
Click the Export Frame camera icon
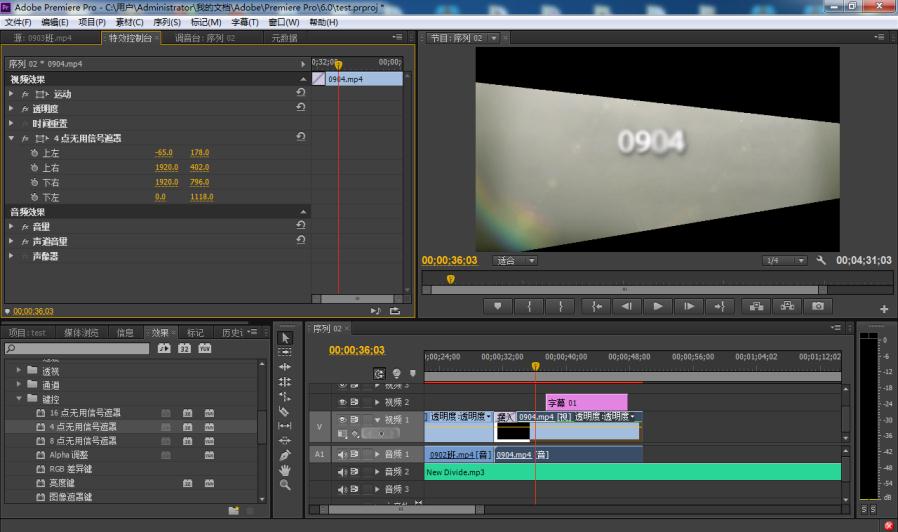818,306
